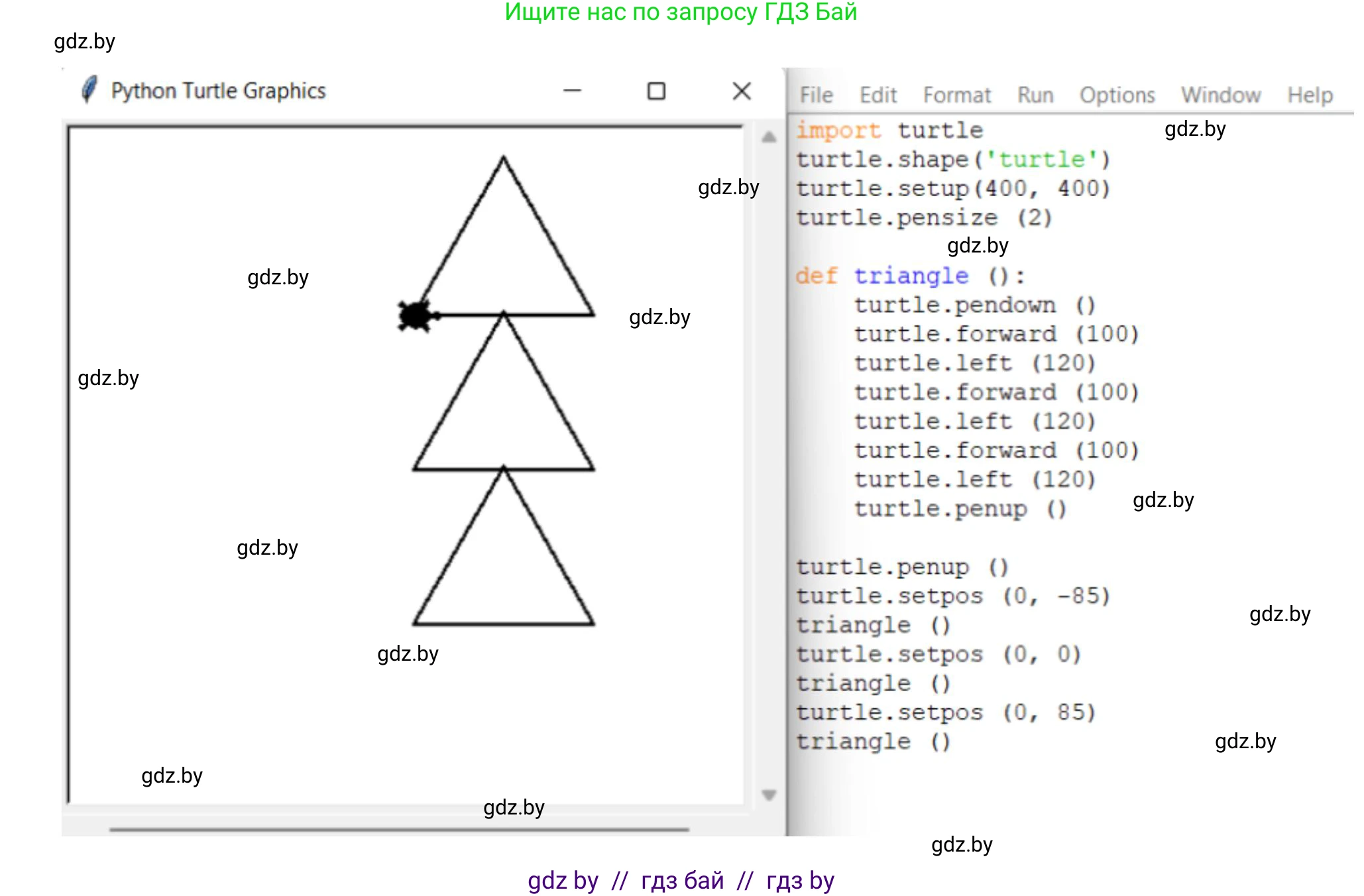This screenshot has width=1364, height=896.
Task: Open the Run menu
Action: pos(1035,95)
